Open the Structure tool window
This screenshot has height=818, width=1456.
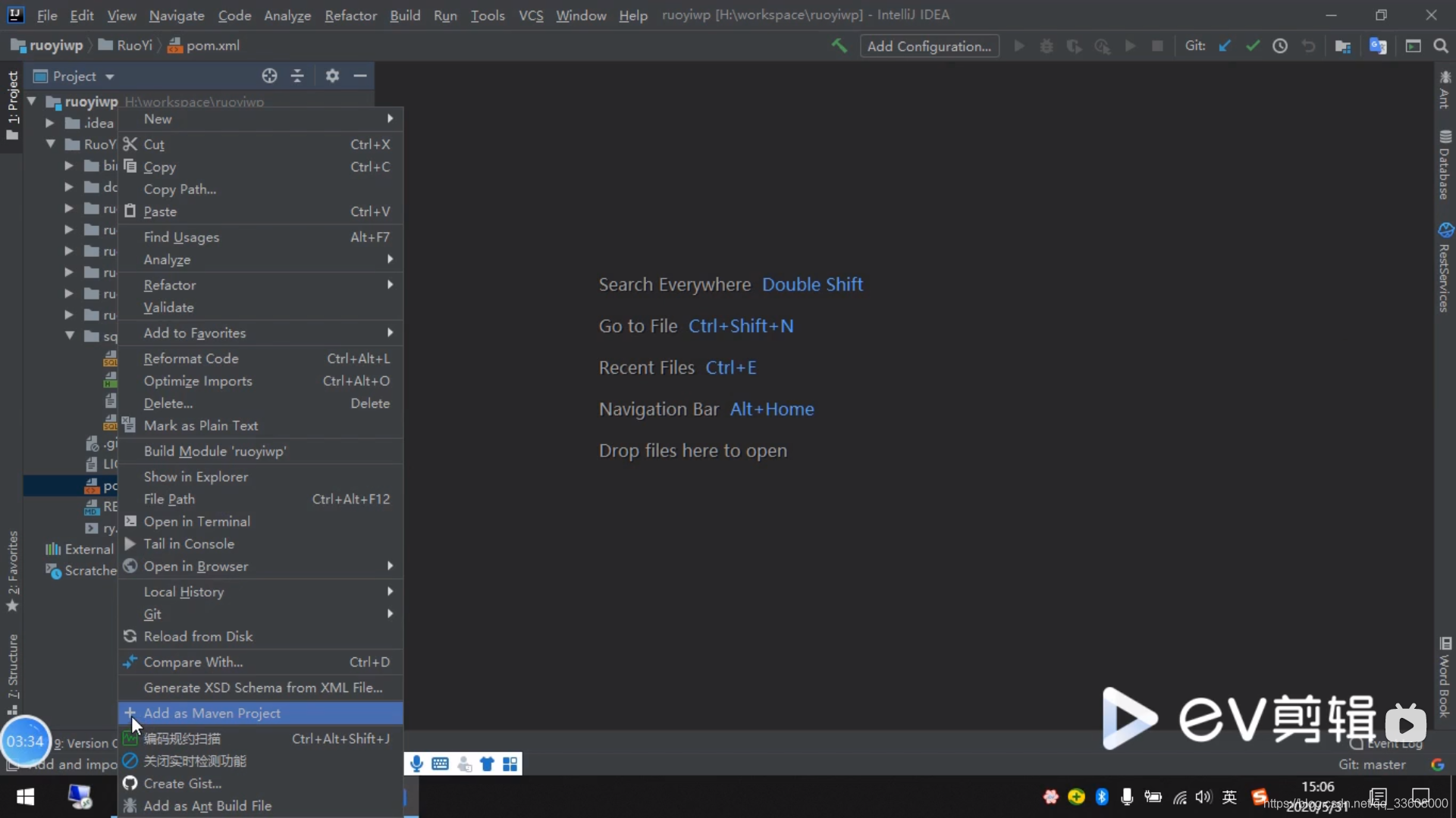12,675
